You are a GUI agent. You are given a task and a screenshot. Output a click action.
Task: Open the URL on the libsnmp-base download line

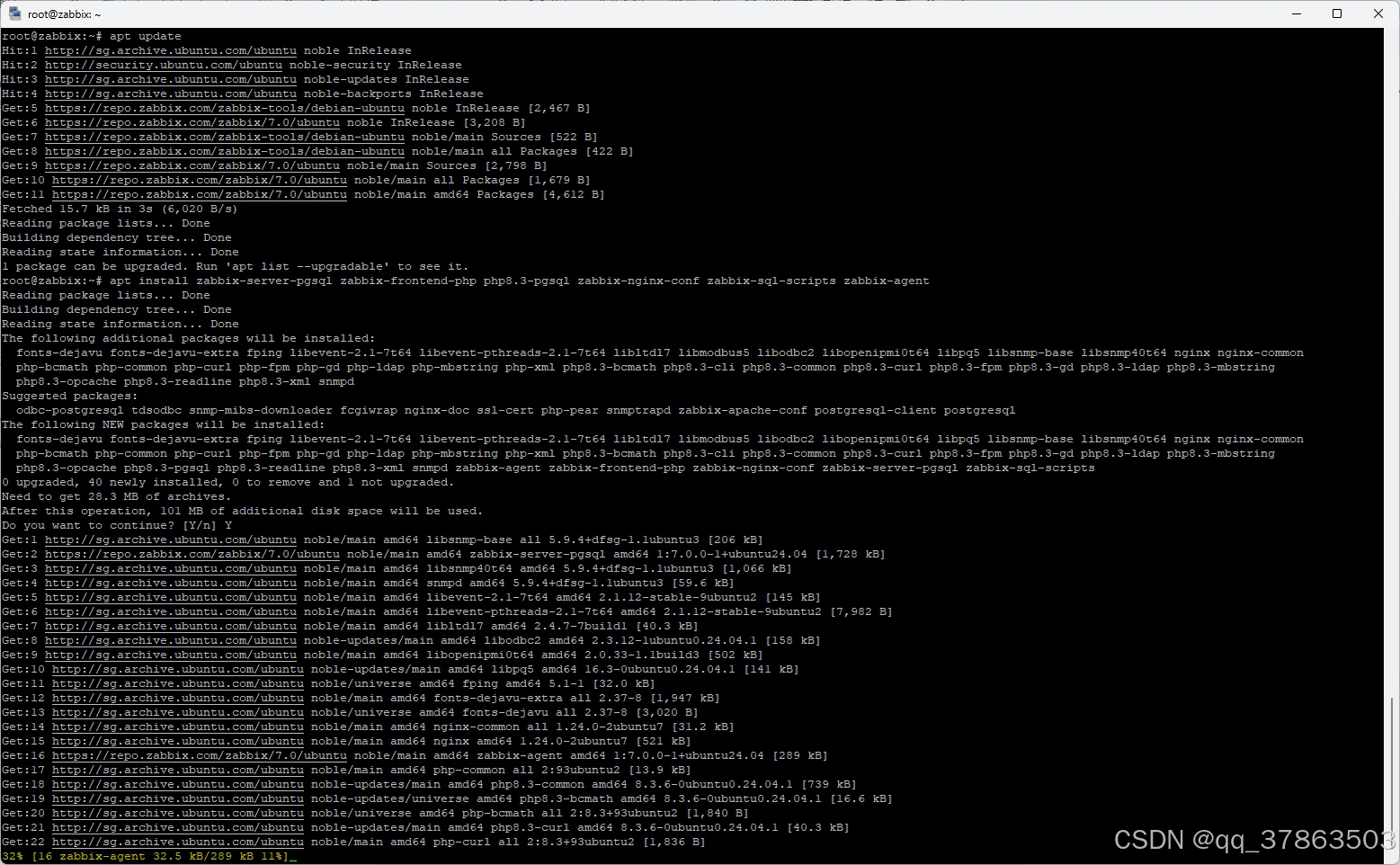[x=171, y=540]
